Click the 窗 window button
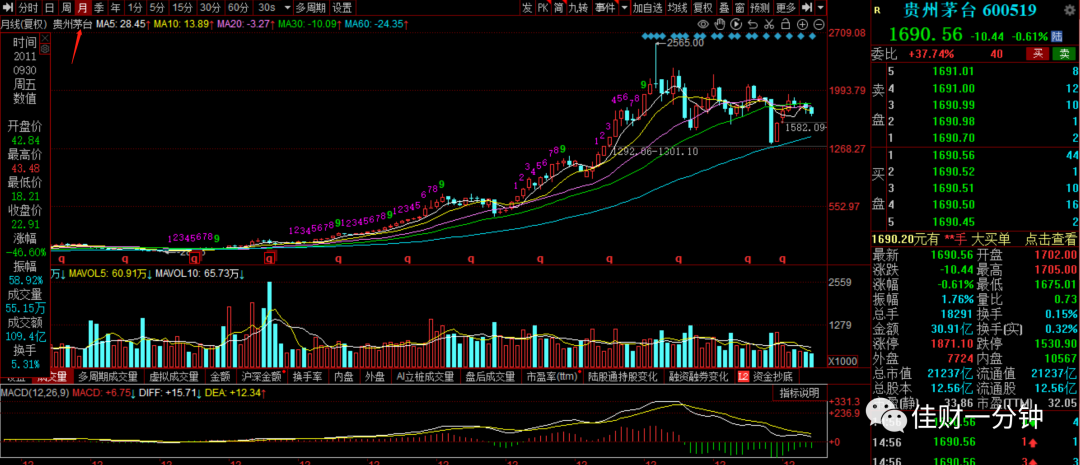This screenshot has width=1080, height=465. tap(740, 8)
